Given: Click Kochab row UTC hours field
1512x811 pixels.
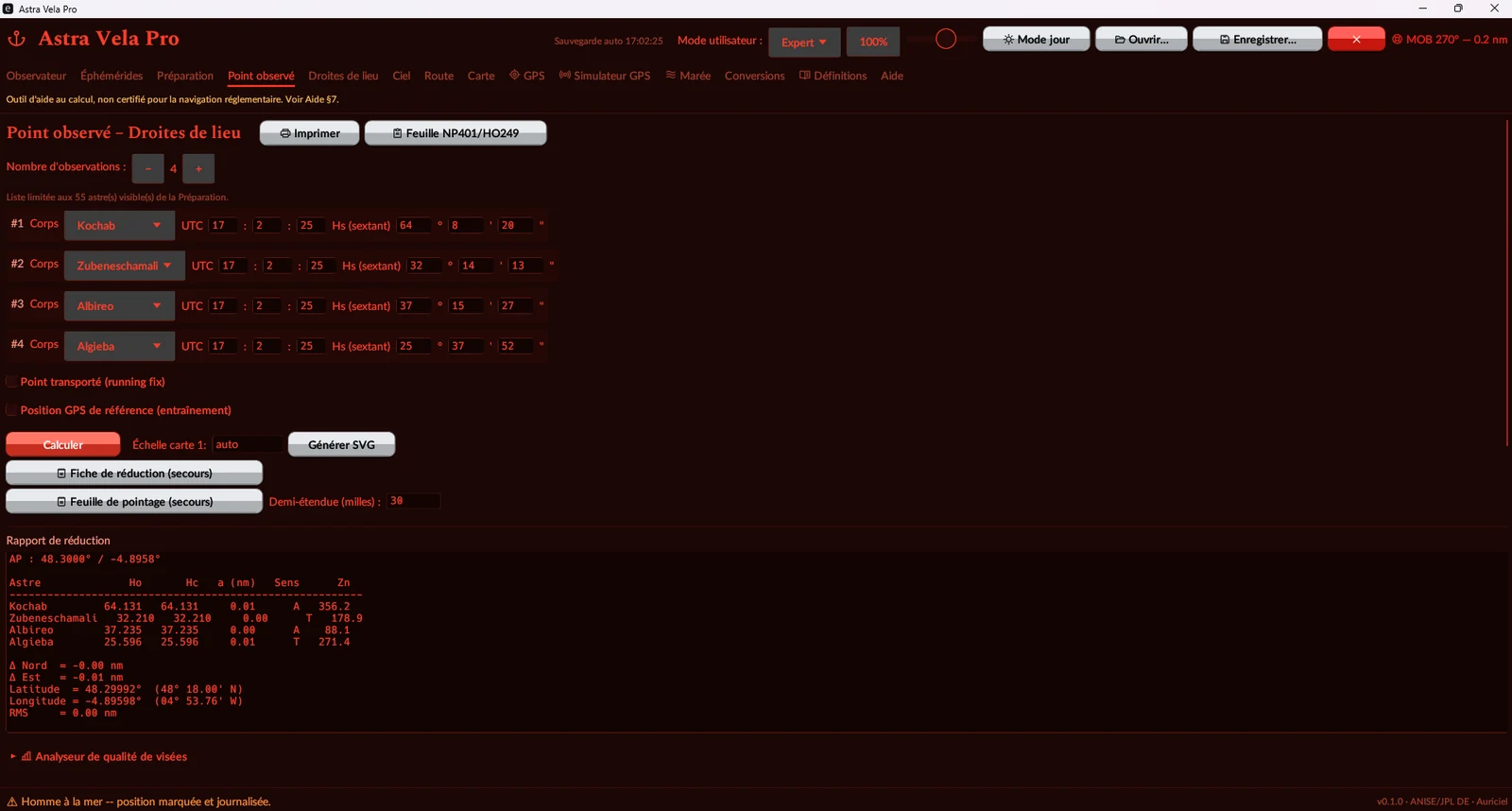Looking at the screenshot, I should tap(223, 225).
